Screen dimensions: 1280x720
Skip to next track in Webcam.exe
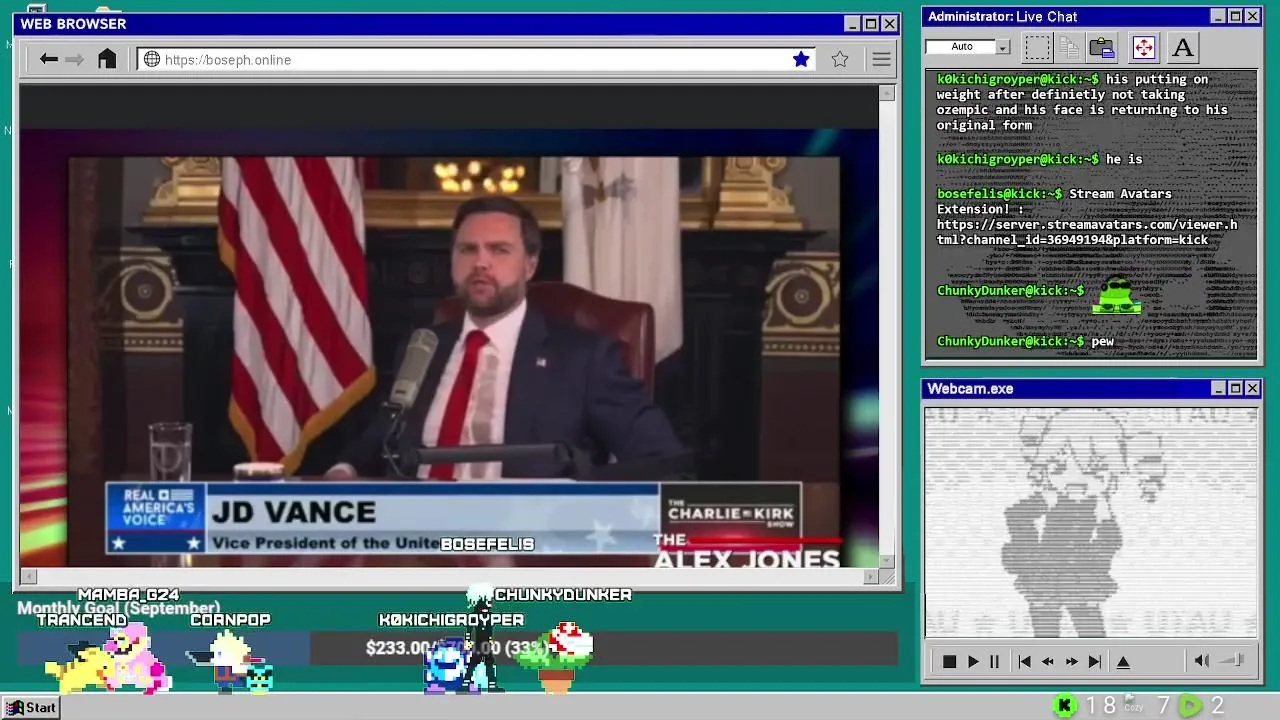point(1094,661)
